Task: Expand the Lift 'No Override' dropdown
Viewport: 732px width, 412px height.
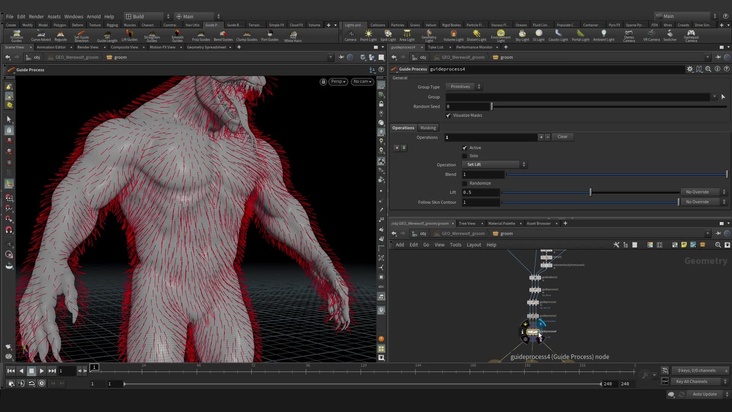Action: coord(704,192)
